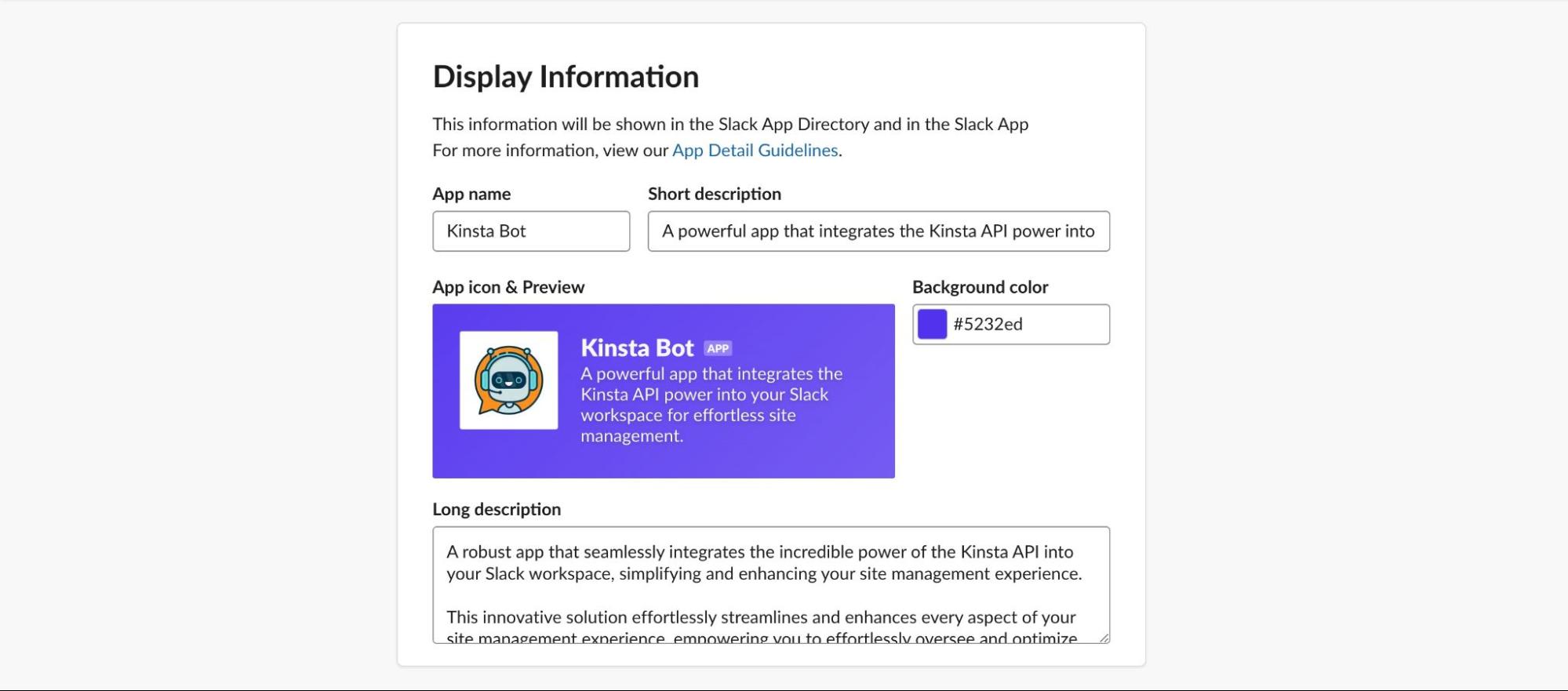Image resolution: width=1568 pixels, height=691 pixels.
Task: Select the Short description label
Action: point(714,194)
